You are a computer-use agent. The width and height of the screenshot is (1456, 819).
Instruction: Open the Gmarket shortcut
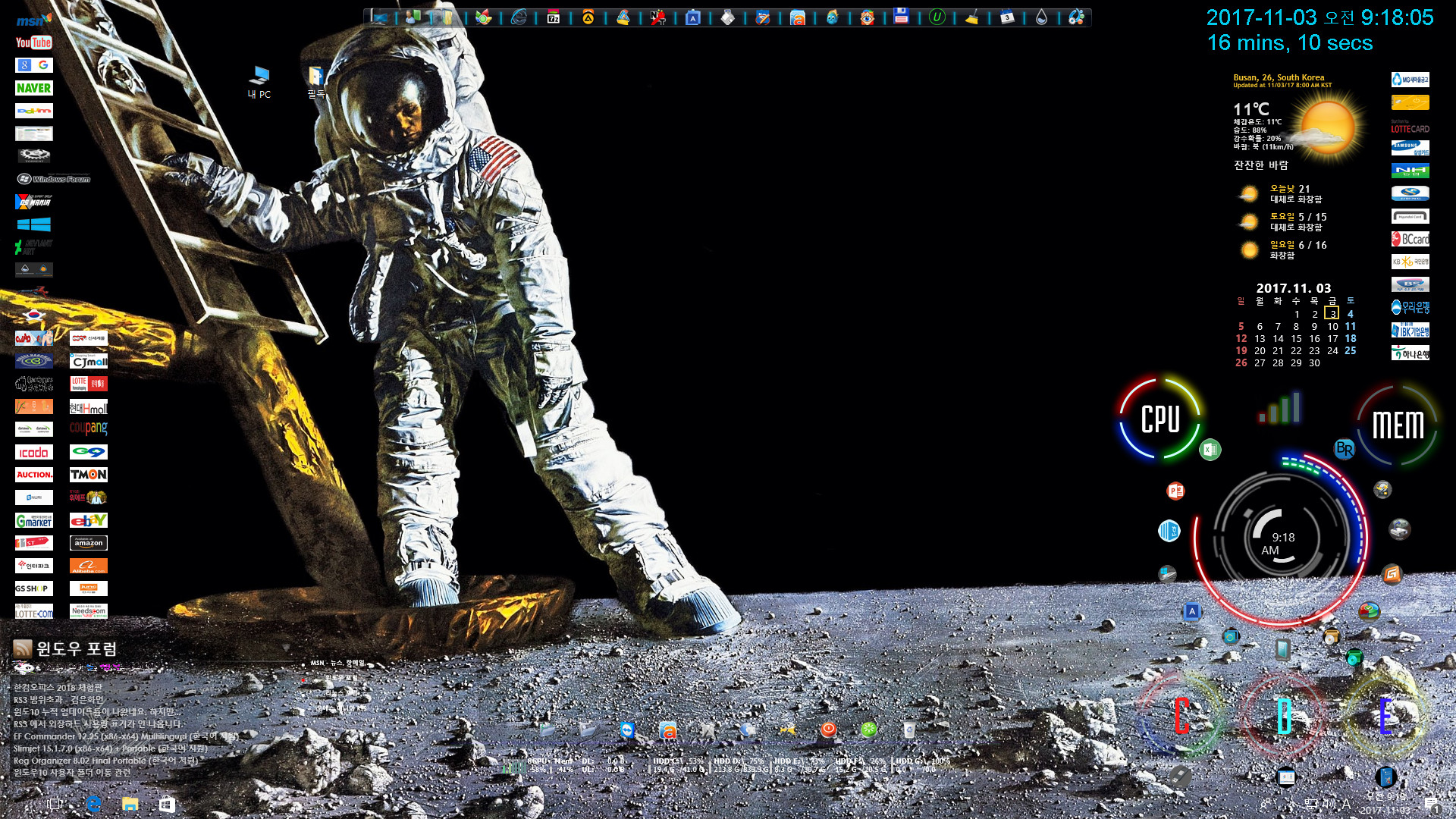tap(33, 520)
